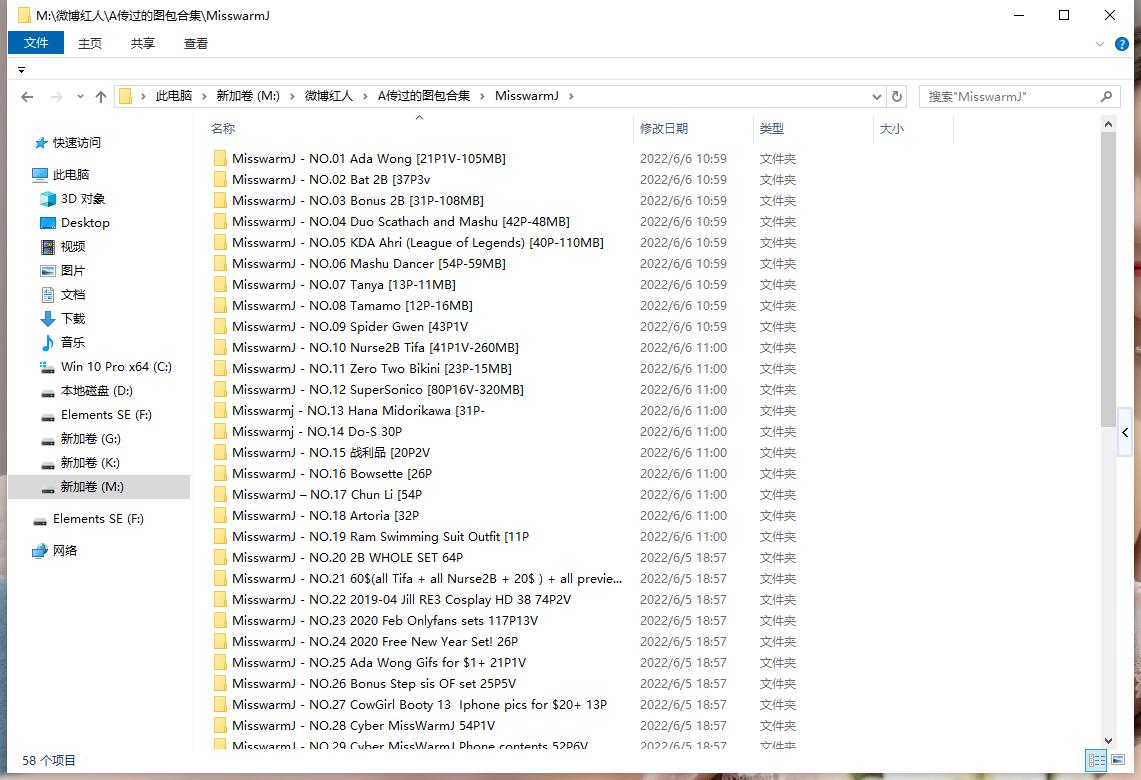
Task: Select folder icon of NO.22 Jill RE3
Action: pos(220,600)
